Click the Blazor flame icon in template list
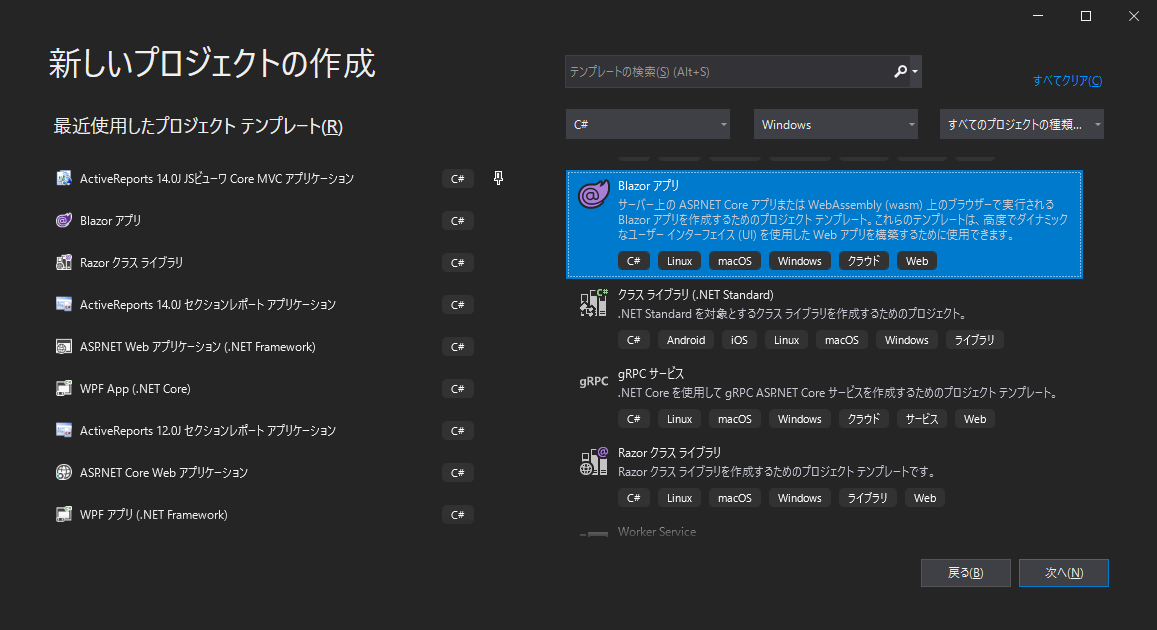The height and width of the screenshot is (630, 1157). point(594,194)
